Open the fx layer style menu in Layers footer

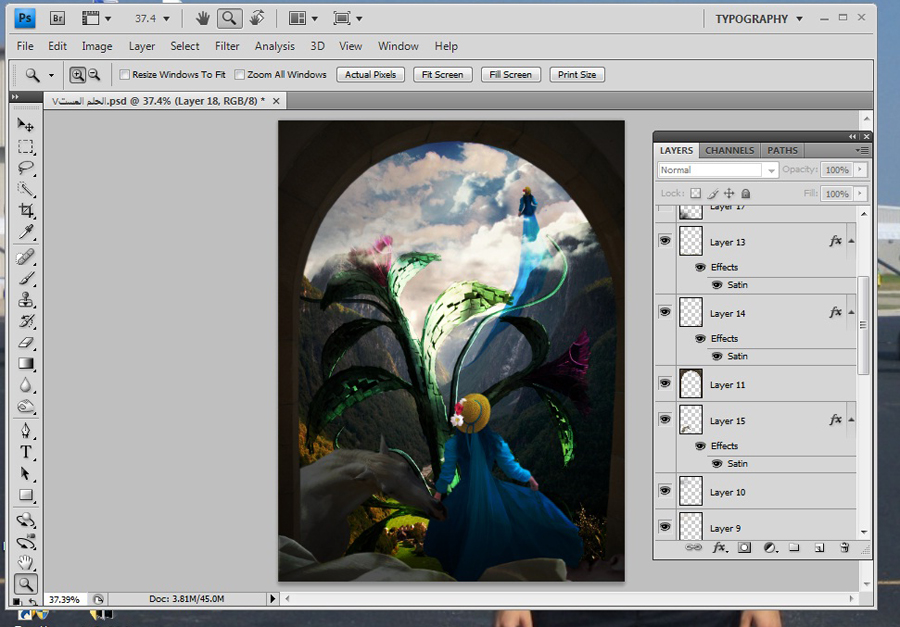point(720,548)
